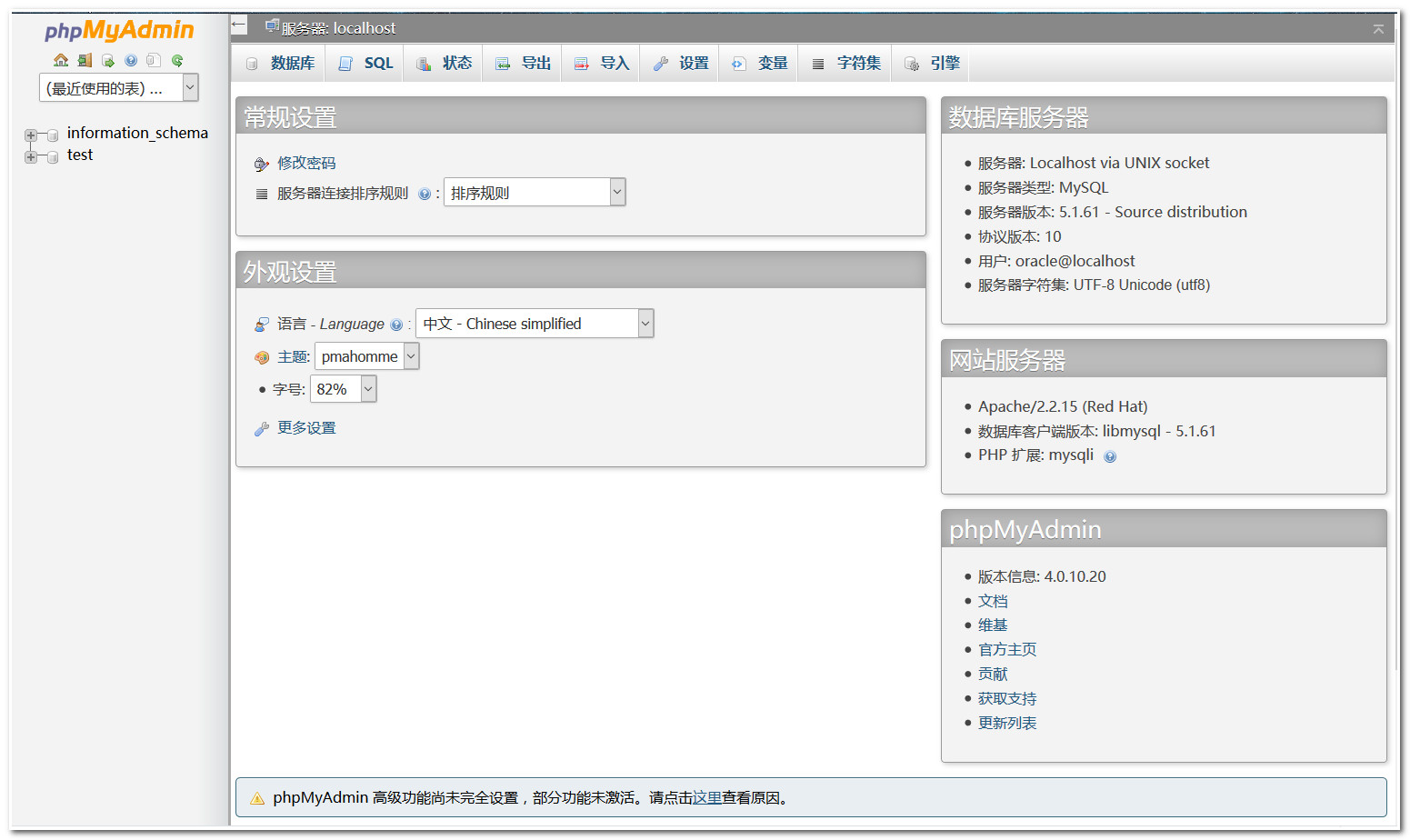Open help icon next to Language

[x=396, y=325]
